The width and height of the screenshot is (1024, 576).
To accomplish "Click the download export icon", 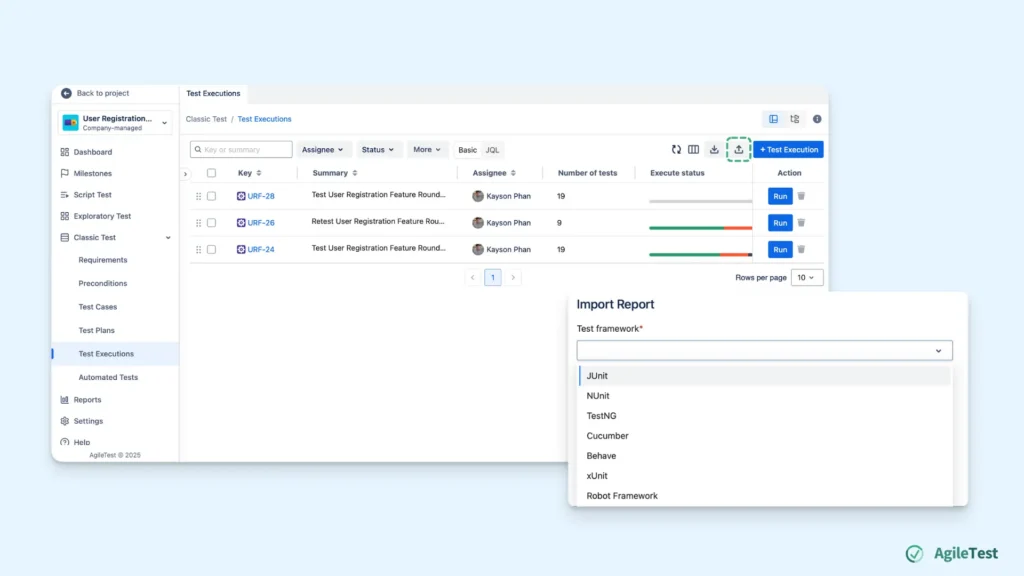I will [x=714, y=150].
